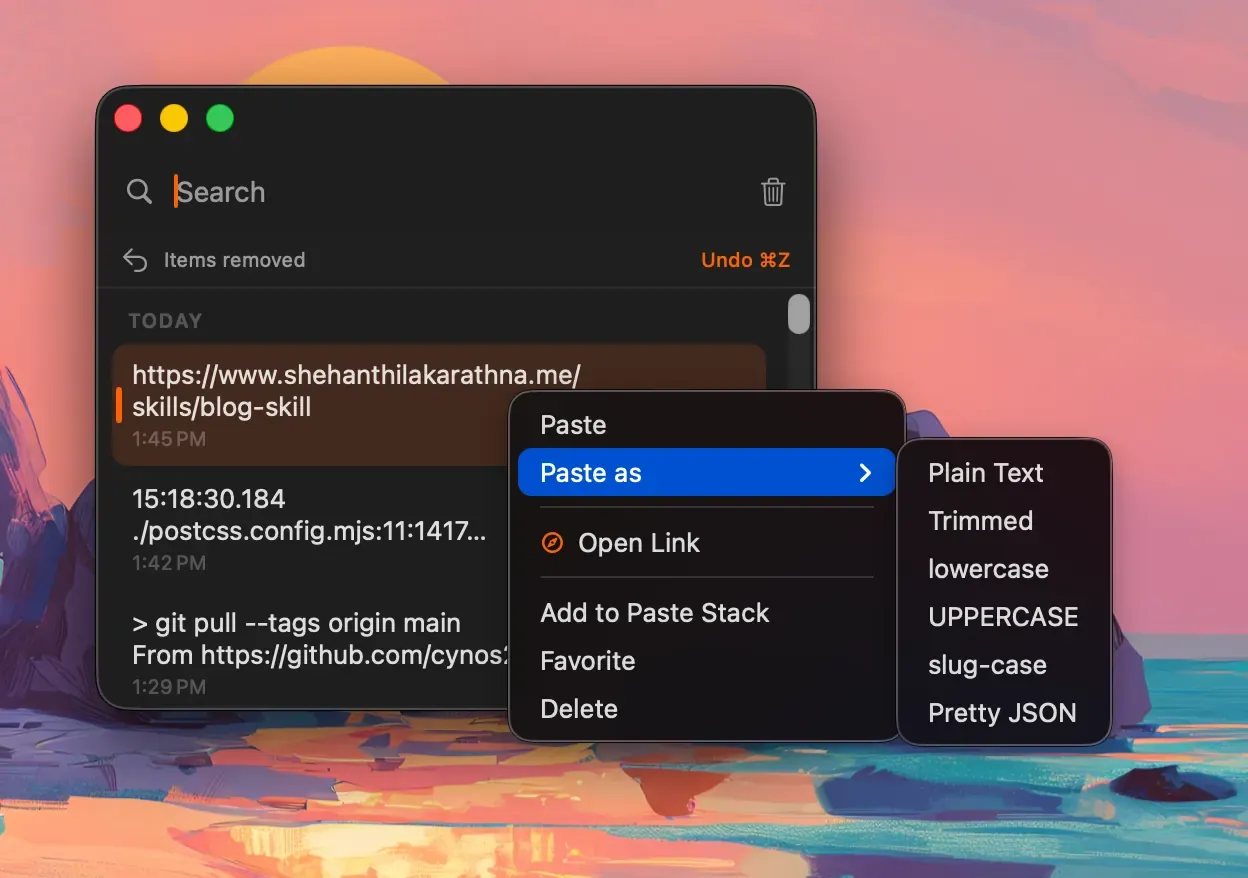Choose Pretty JSON paste format
1248x878 pixels.
coord(1004,713)
